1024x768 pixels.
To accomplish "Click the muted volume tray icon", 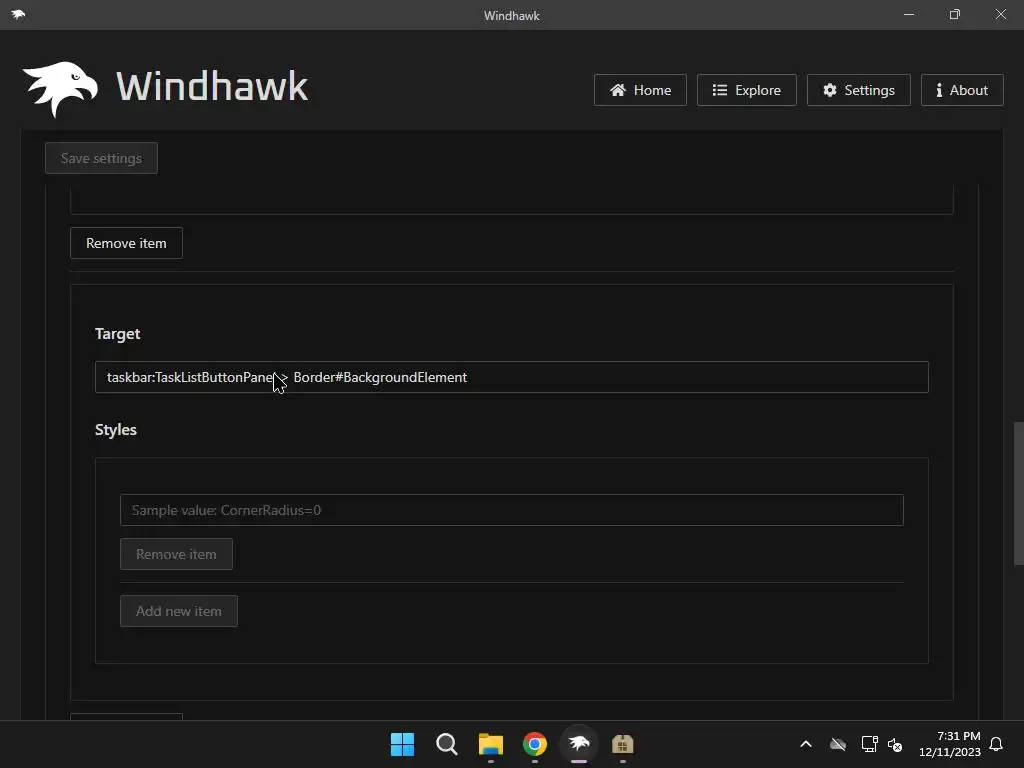I will (x=895, y=744).
